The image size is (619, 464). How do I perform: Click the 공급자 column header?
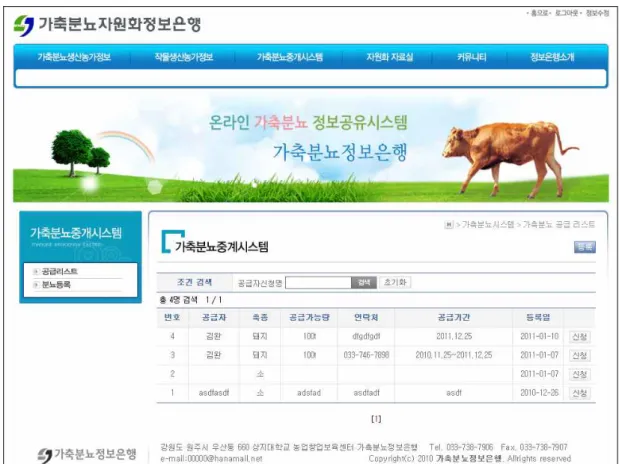click(214, 317)
